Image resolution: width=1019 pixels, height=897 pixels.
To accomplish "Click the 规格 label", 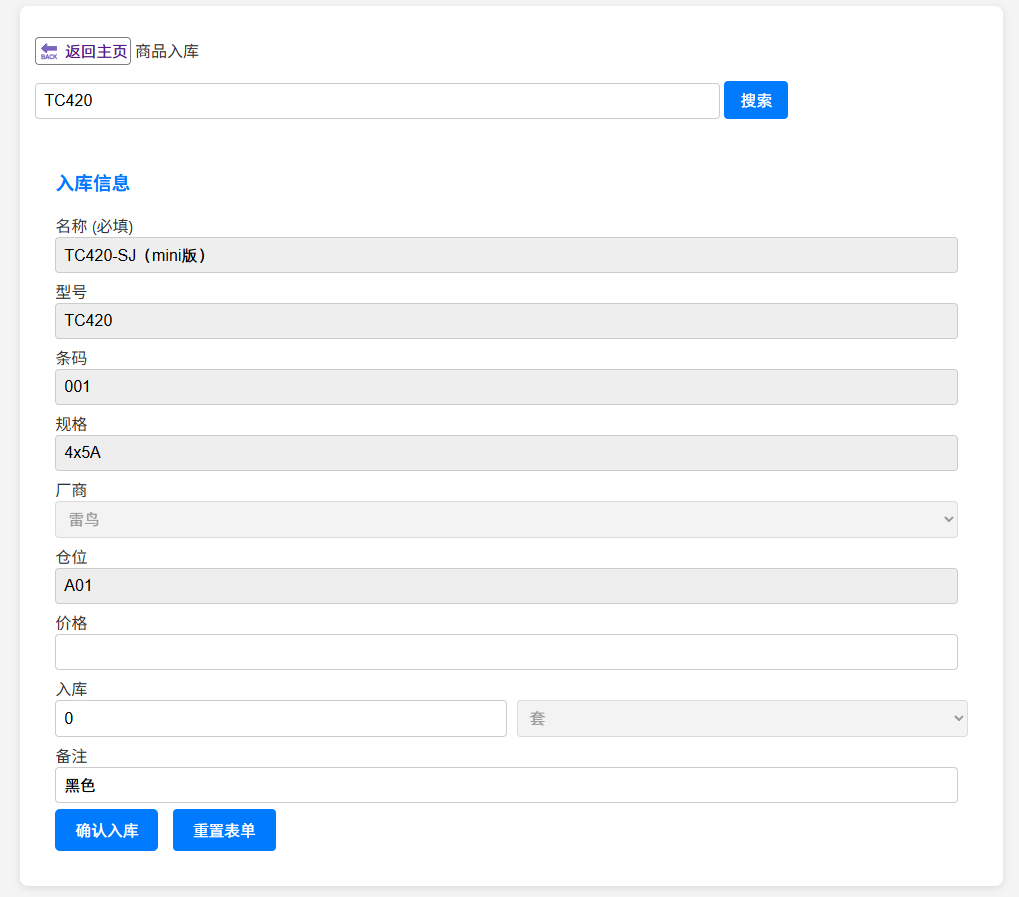I will click(71, 424).
